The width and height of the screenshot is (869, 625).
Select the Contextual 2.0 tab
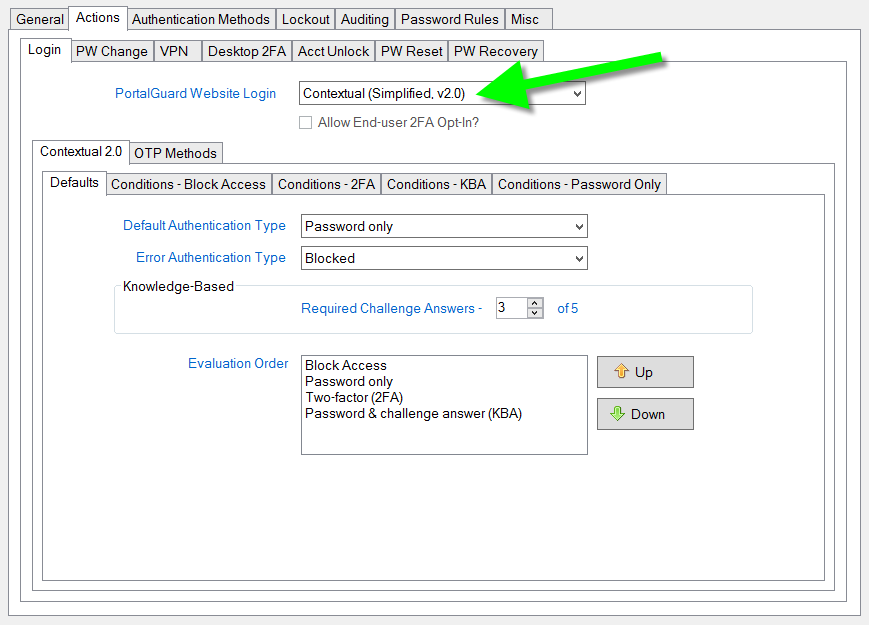tap(81, 152)
